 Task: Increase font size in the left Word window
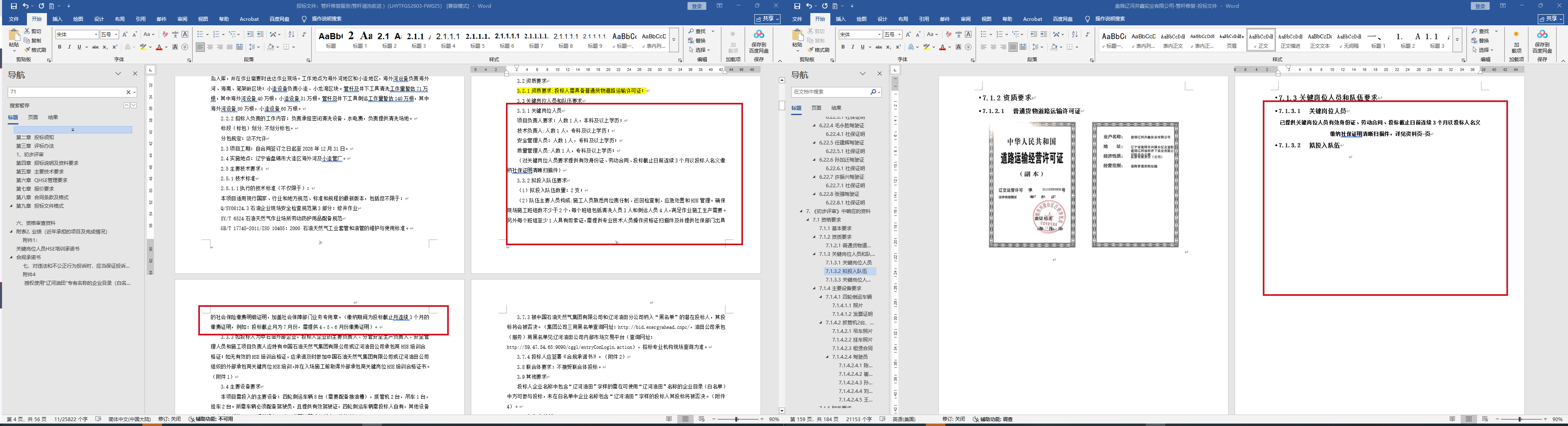point(125,35)
